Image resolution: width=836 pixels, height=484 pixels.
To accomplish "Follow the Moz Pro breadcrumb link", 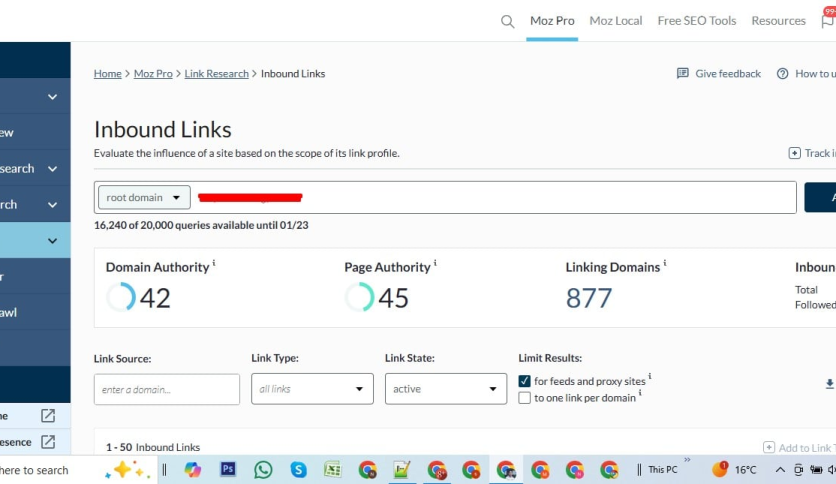I will click(x=153, y=74).
